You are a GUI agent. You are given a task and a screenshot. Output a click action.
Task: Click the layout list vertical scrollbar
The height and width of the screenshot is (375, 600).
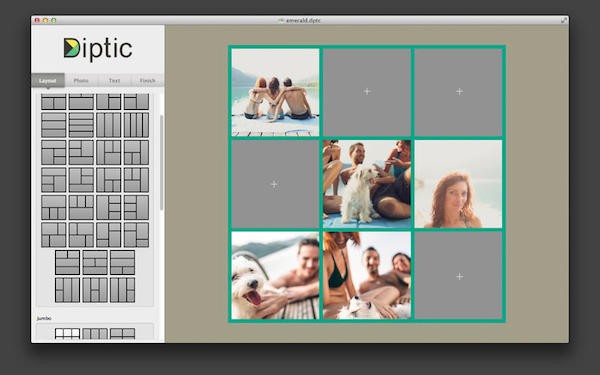[x=161, y=163]
